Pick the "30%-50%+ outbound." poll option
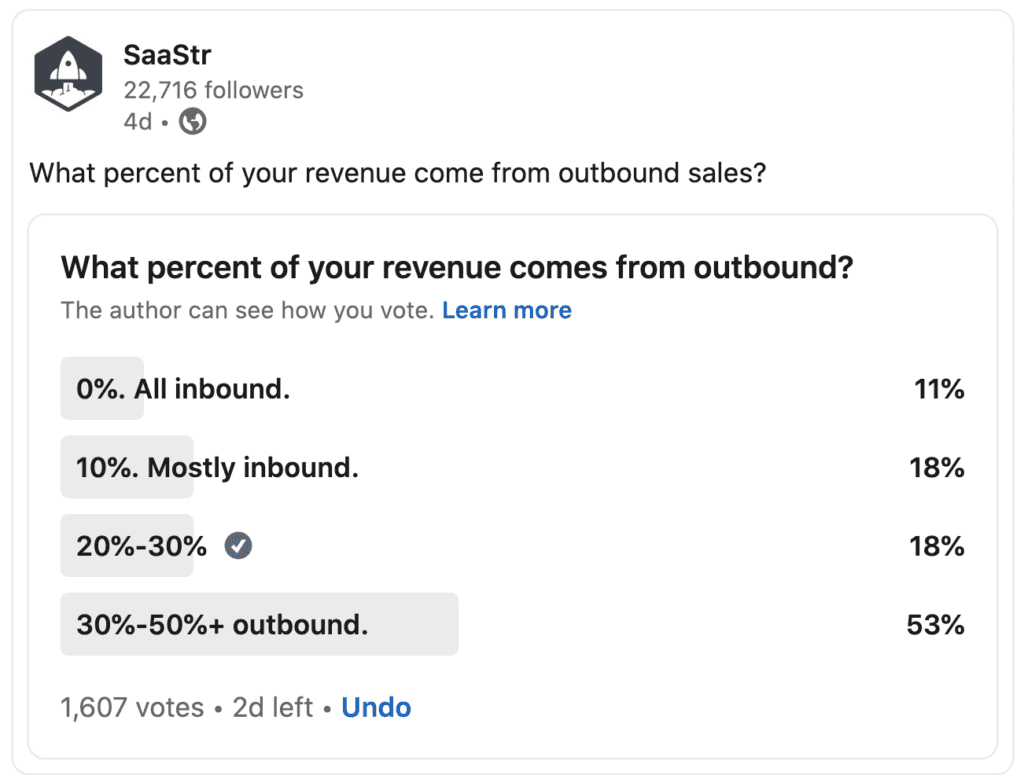The height and width of the screenshot is (775, 1024). point(222,625)
